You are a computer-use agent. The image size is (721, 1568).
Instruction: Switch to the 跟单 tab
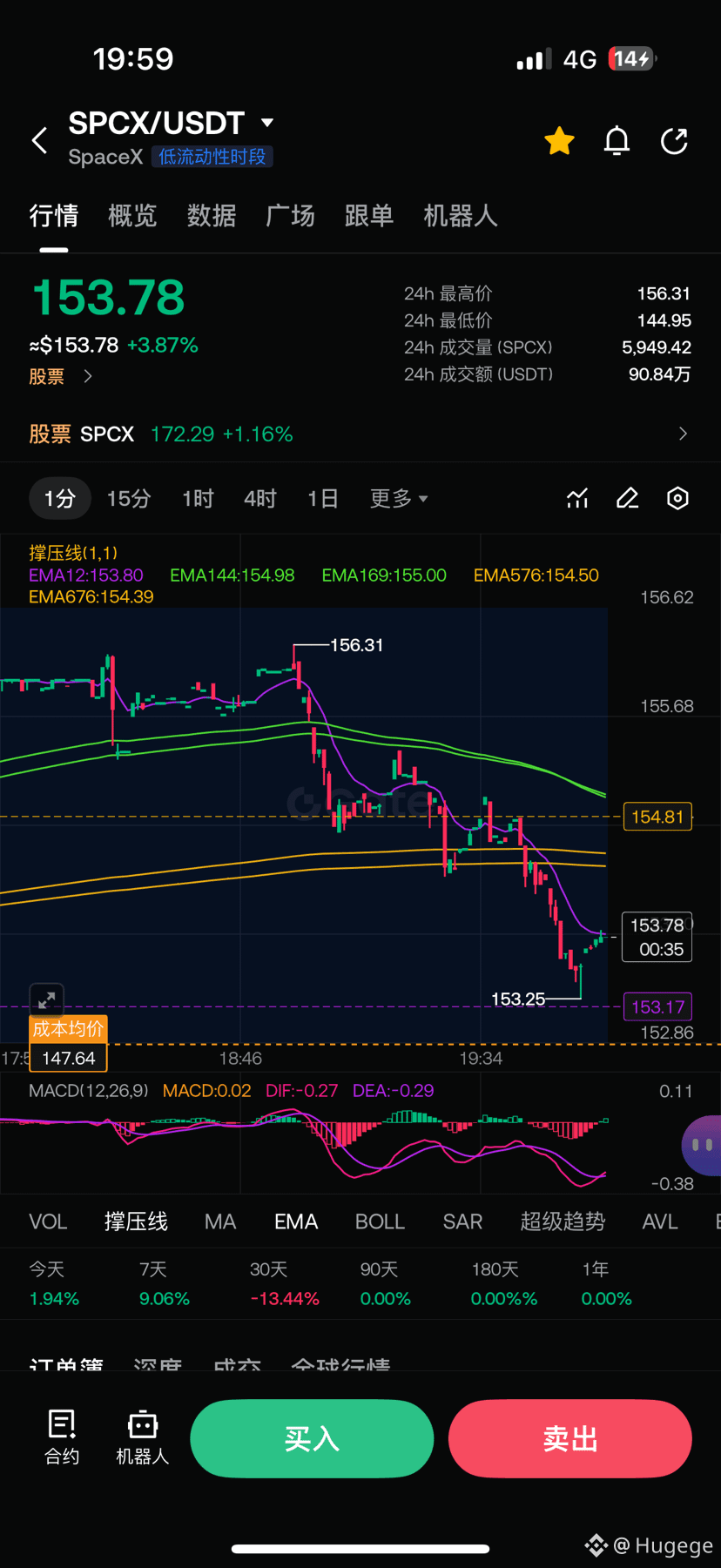pyautogui.click(x=369, y=215)
